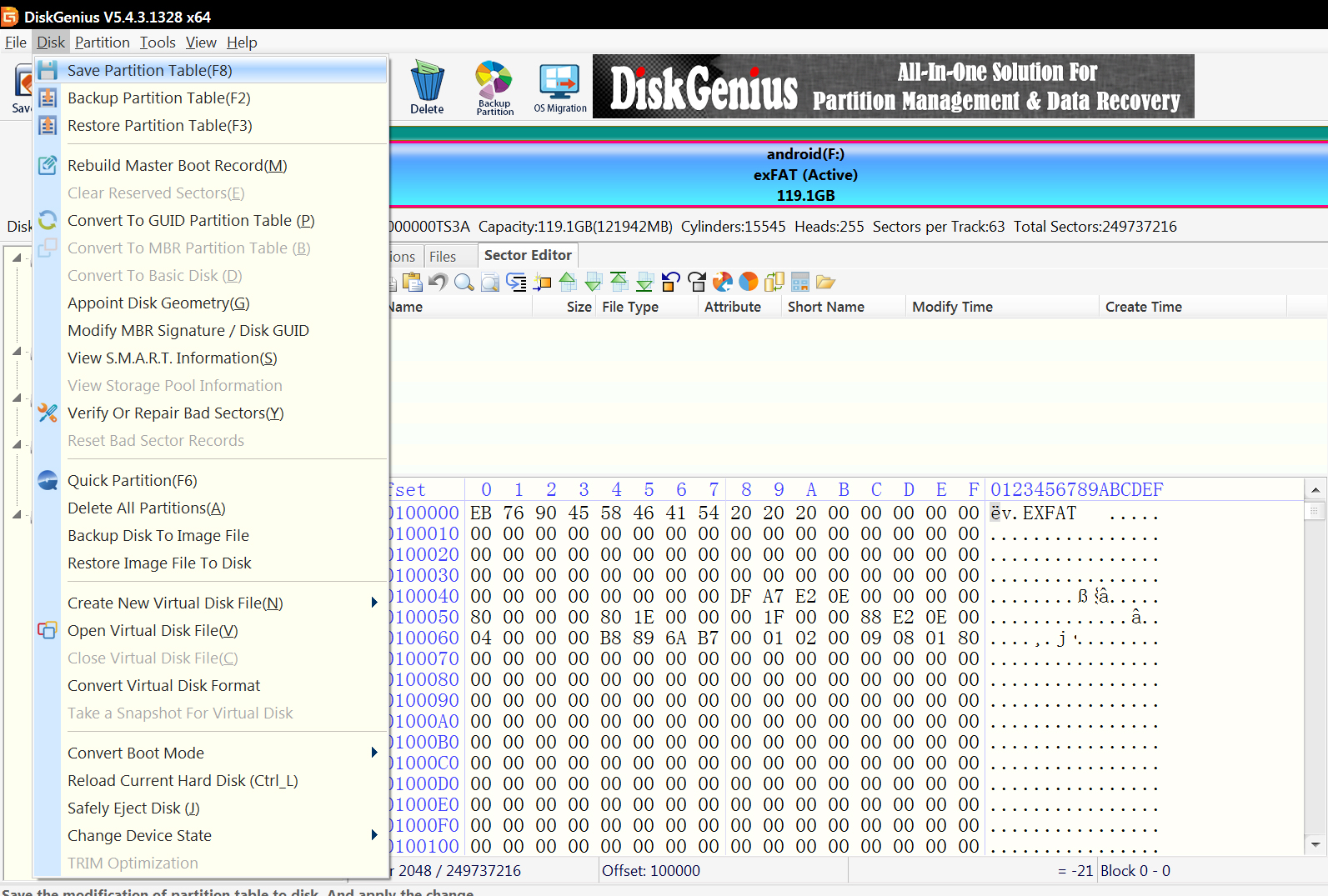Choose Safely Eject Disk
The width and height of the screenshot is (1328, 896).
click(211, 808)
